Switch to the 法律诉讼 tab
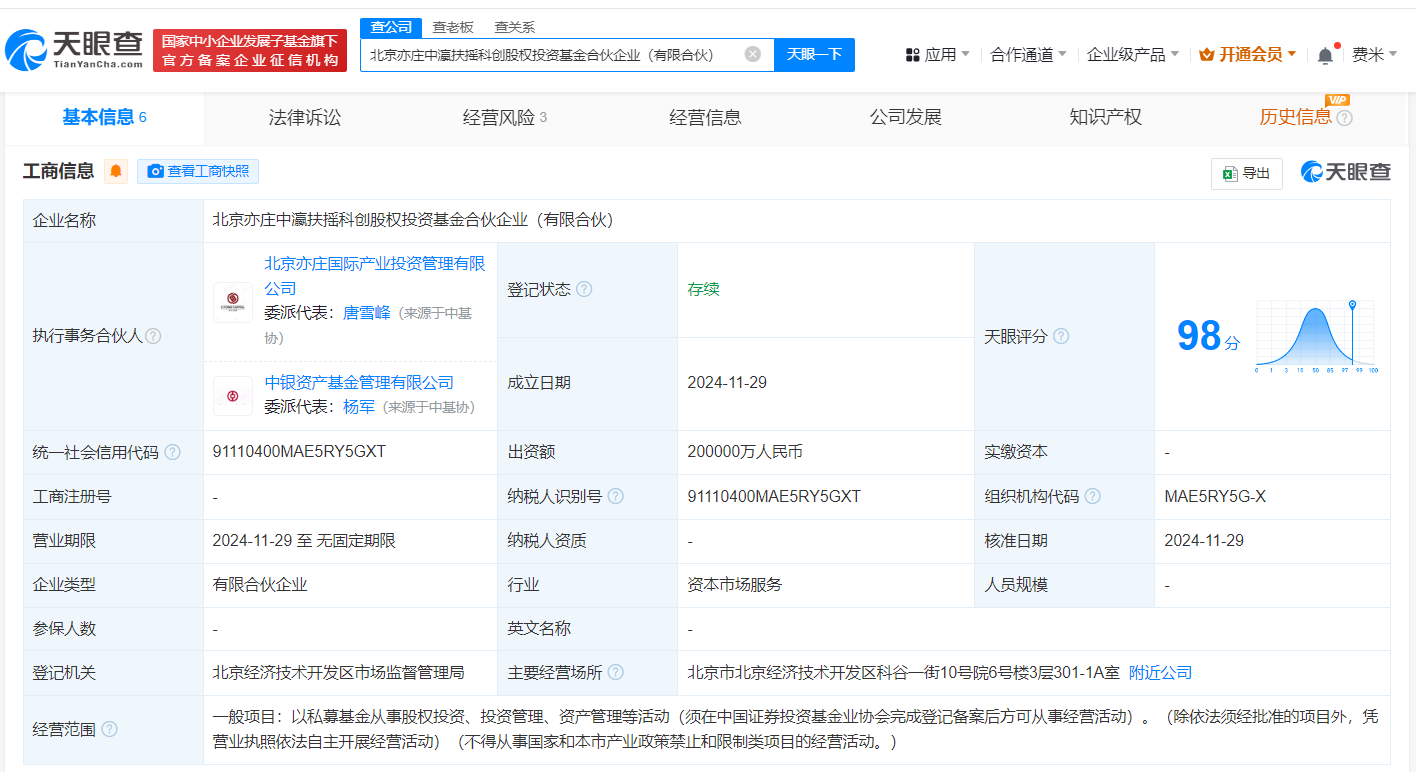This screenshot has height=772, width=1416. click(x=305, y=118)
